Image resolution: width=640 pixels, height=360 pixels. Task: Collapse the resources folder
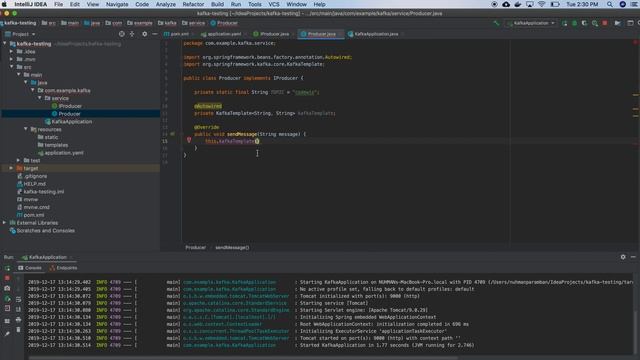pyautogui.click(x=26, y=129)
